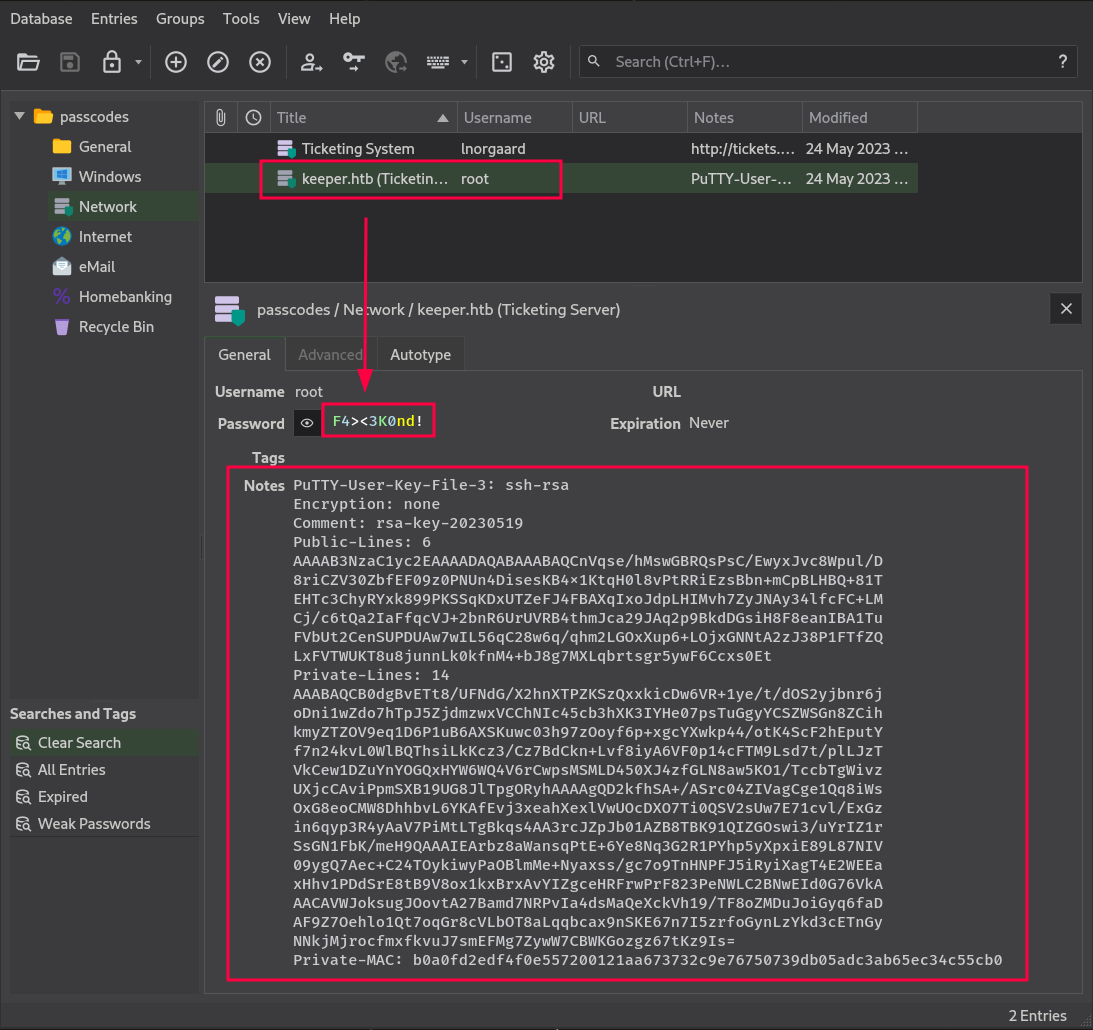This screenshot has width=1093, height=1030.
Task: Open lock database dropdown arrow
Action: pyautogui.click(x=138, y=62)
